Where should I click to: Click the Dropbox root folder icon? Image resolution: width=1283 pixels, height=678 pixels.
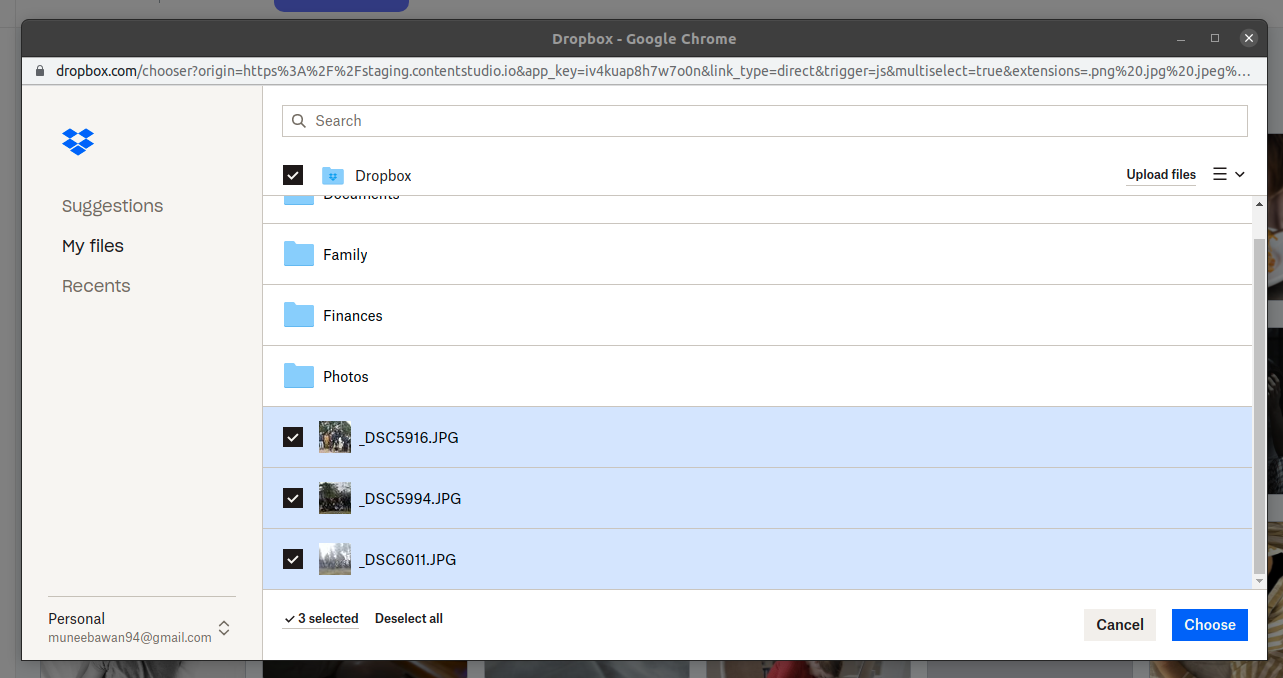click(333, 176)
